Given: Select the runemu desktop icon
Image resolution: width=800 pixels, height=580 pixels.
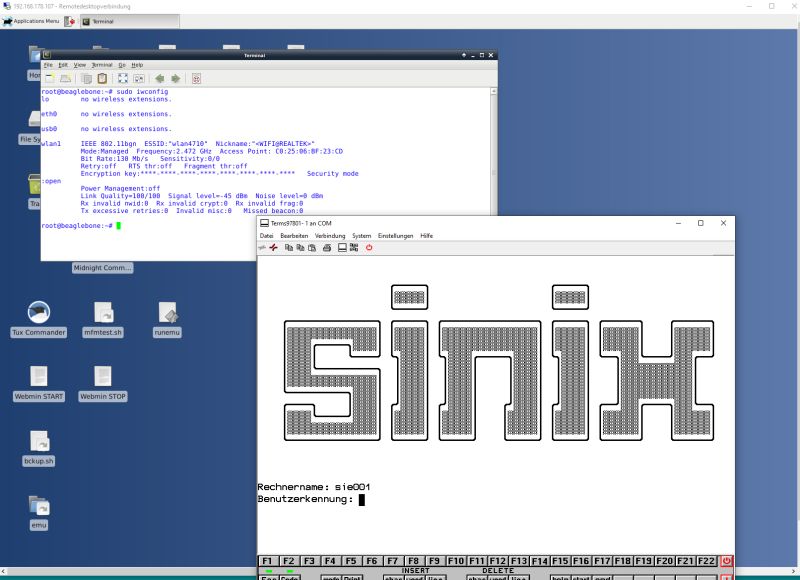Looking at the screenshot, I should click(x=167, y=313).
